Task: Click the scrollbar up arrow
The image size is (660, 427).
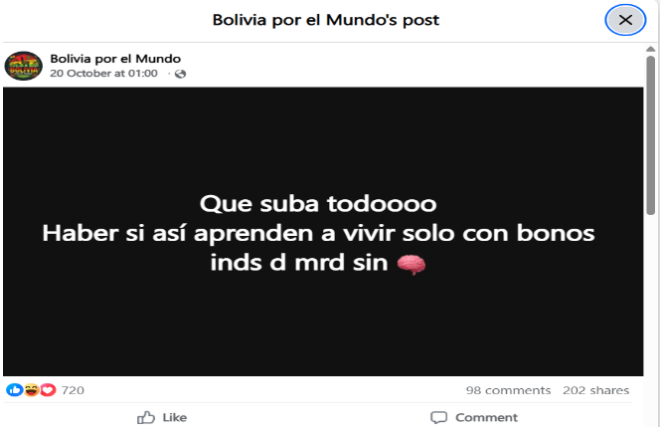Action: pos(651,50)
